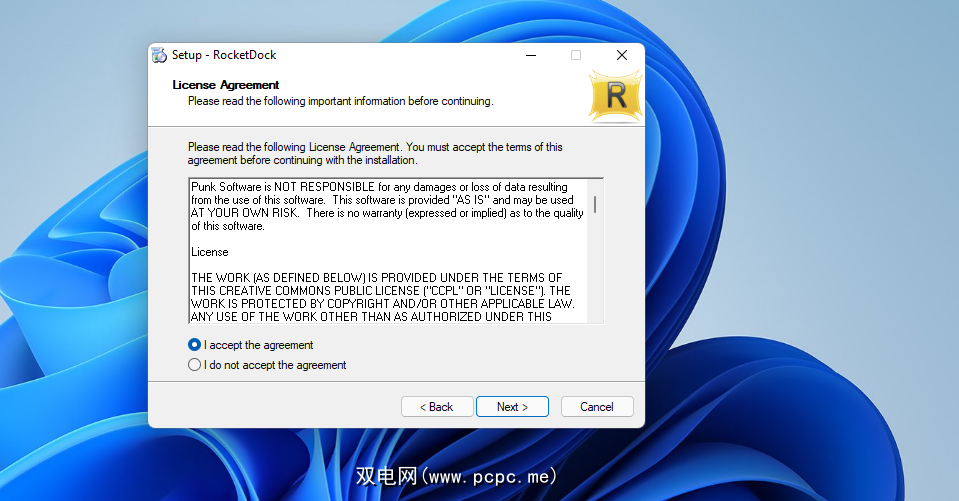The height and width of the screenshot is (501, 959).
Task: Click 'ANY USE OF THE WORK' line
Action: point(371,317)
